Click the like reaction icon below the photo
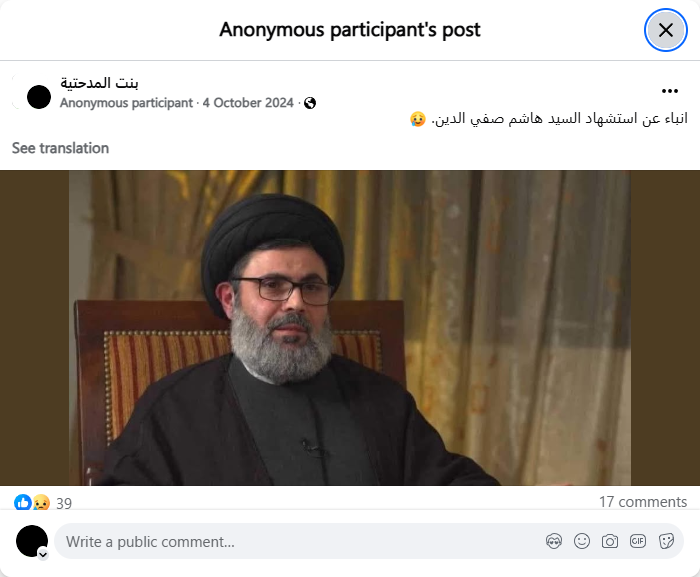The width and height of the screenshot is (700, 577). 22,502
